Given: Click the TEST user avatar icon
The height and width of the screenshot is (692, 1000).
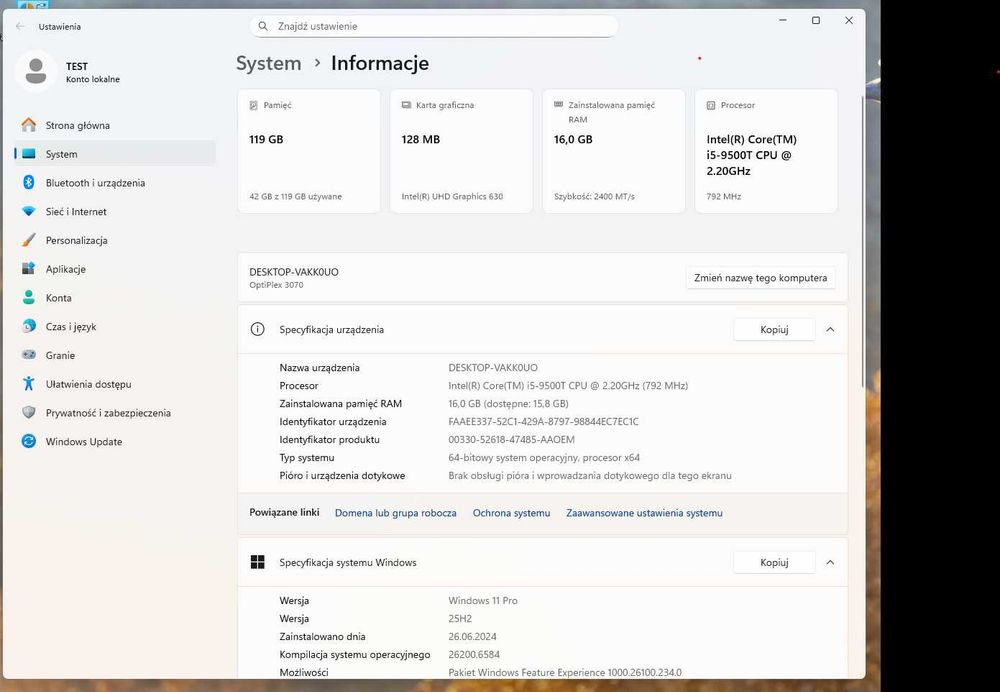Looking at the screenshot, I should (36, 71).
